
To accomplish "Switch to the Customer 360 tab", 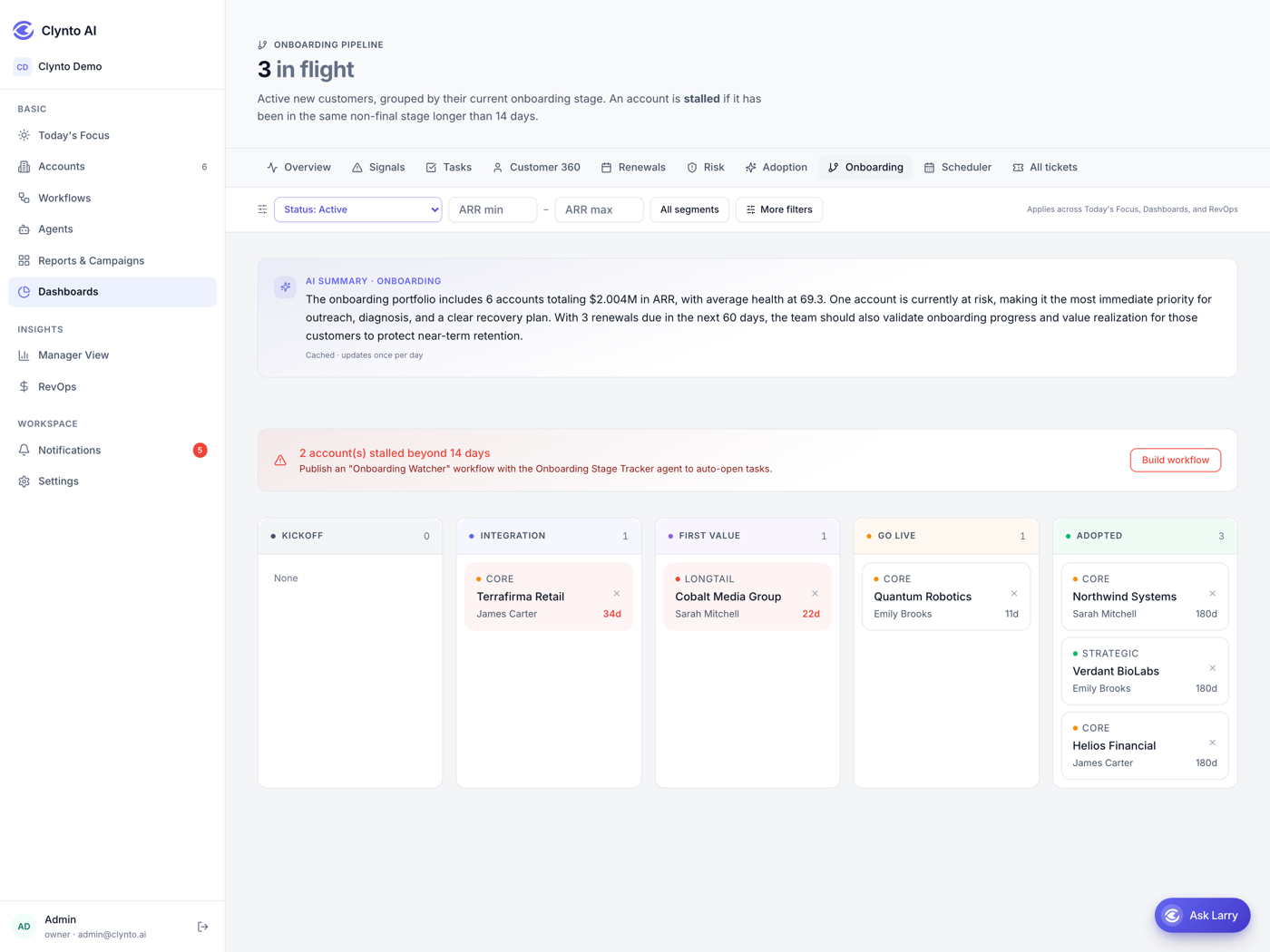I will (x=536, y=167).
